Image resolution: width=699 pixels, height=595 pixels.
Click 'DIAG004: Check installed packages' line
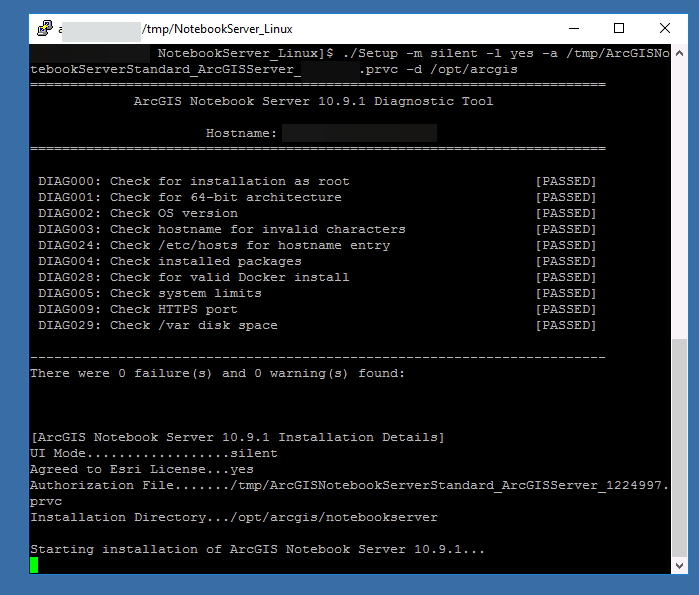[169, 262]
